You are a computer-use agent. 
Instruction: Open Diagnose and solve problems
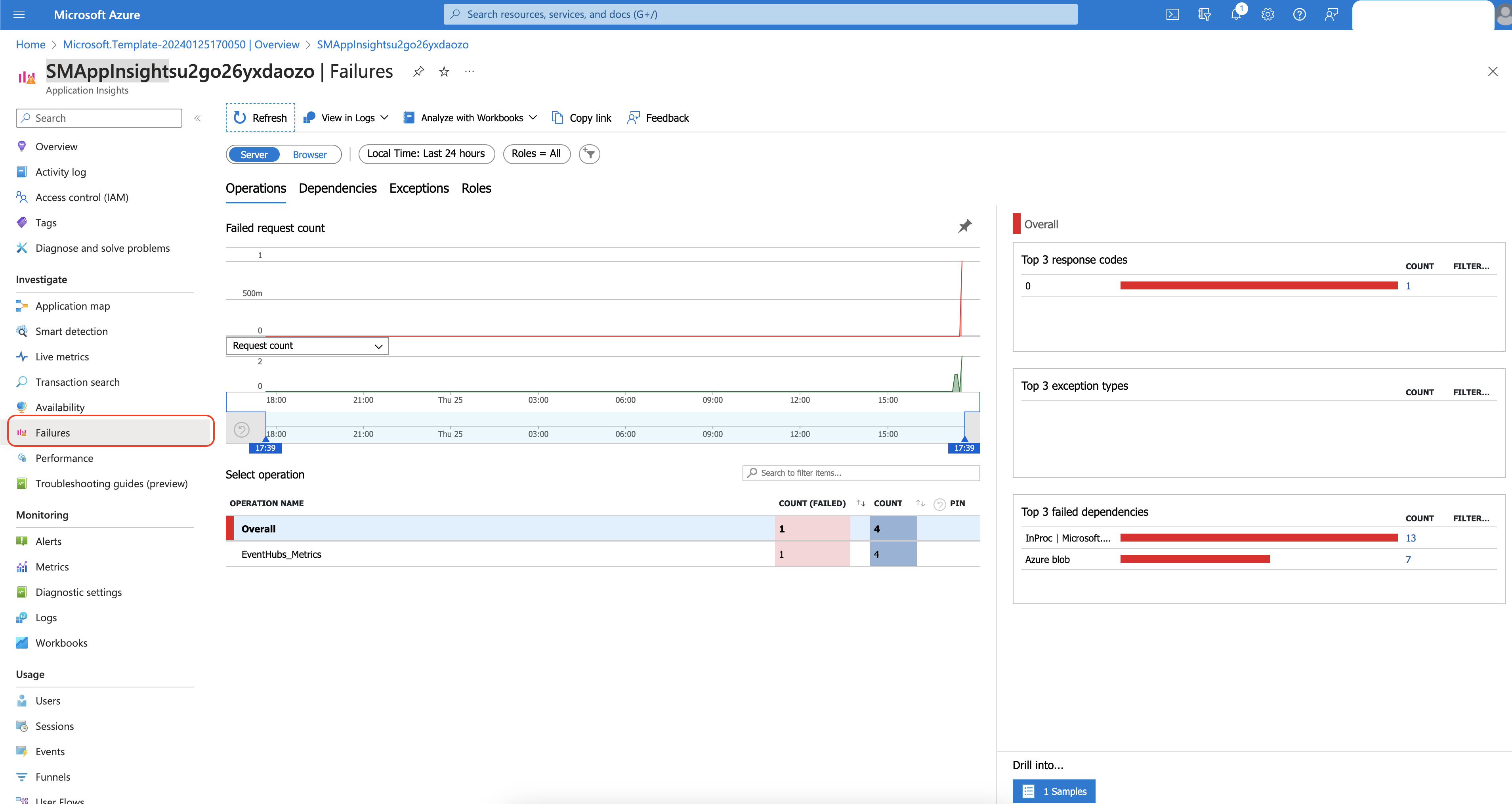(x=102, y=248)
